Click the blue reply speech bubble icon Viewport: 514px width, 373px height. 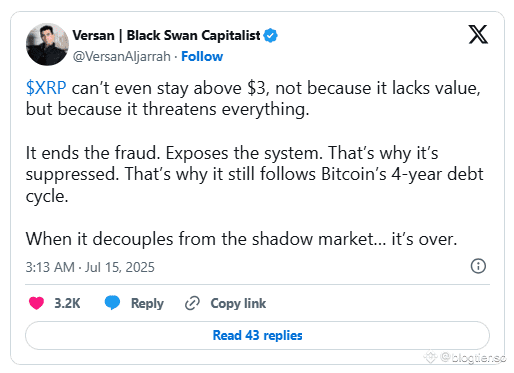(x=112, y=303)
